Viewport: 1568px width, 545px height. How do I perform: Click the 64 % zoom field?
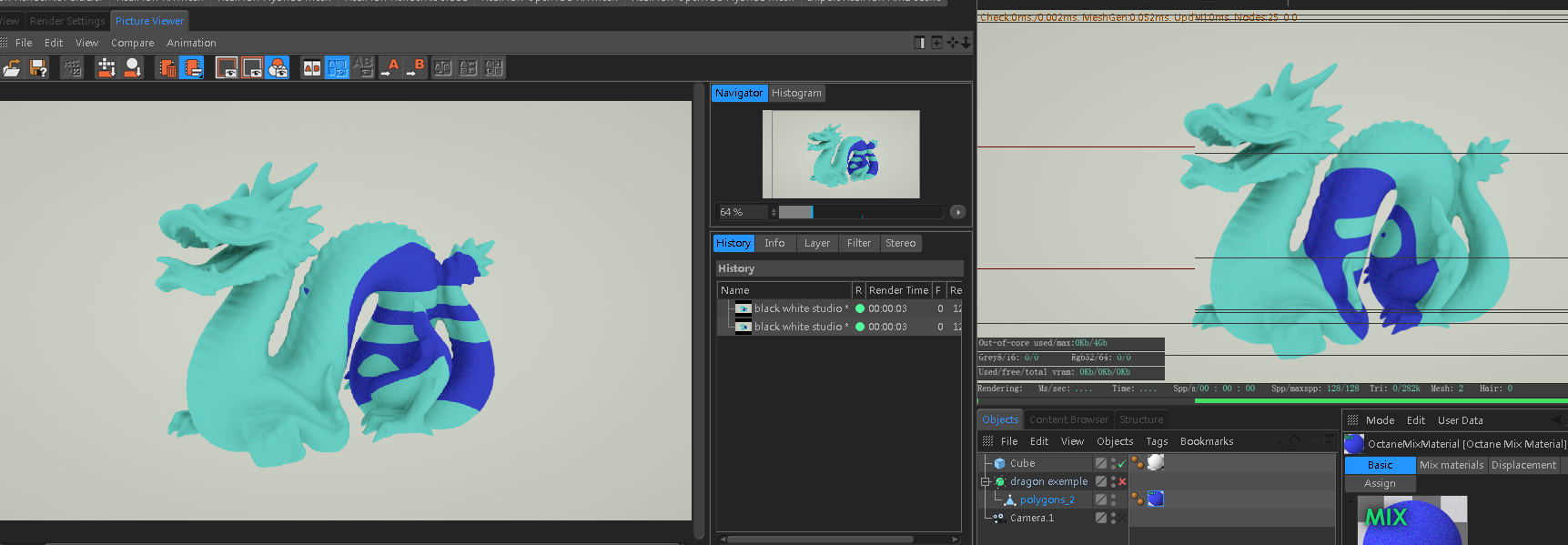click(742, 212)
